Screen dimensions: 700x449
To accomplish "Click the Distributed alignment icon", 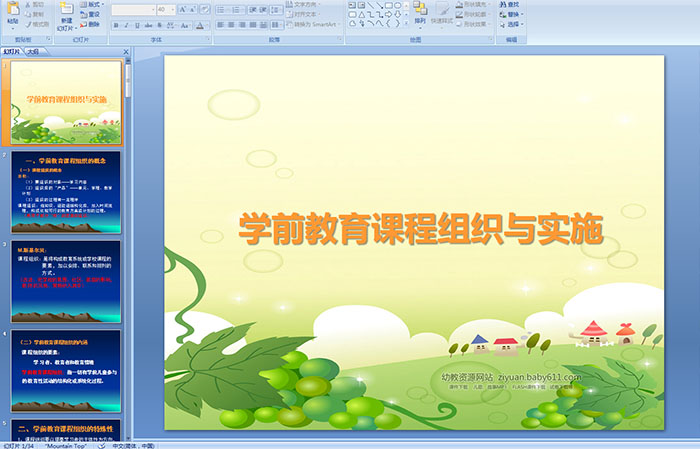I will point(263,25).
